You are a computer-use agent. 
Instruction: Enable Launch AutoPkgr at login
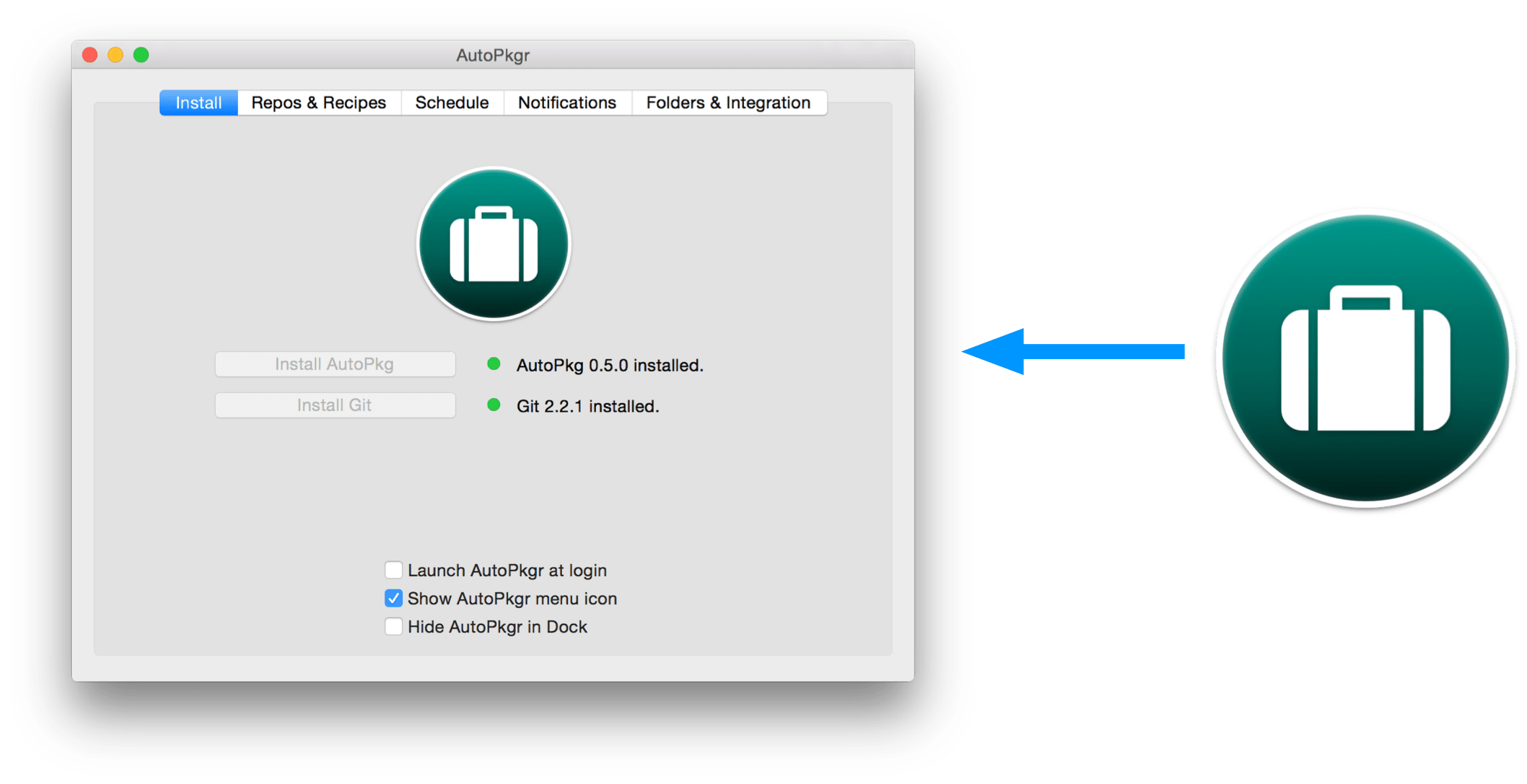point(393,571)
